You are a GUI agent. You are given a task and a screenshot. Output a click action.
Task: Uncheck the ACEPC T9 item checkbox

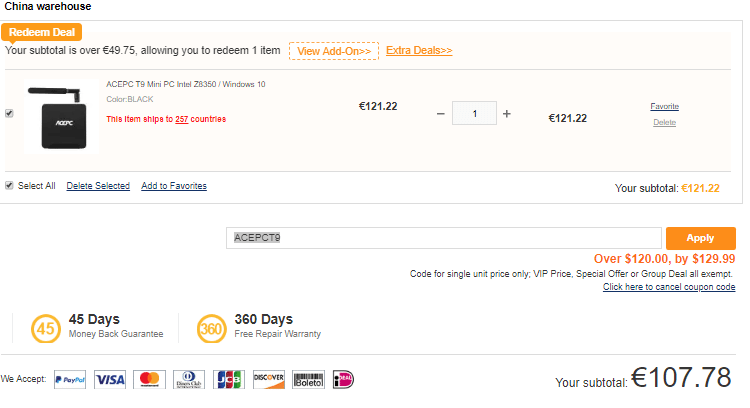(x=10, y=114)
